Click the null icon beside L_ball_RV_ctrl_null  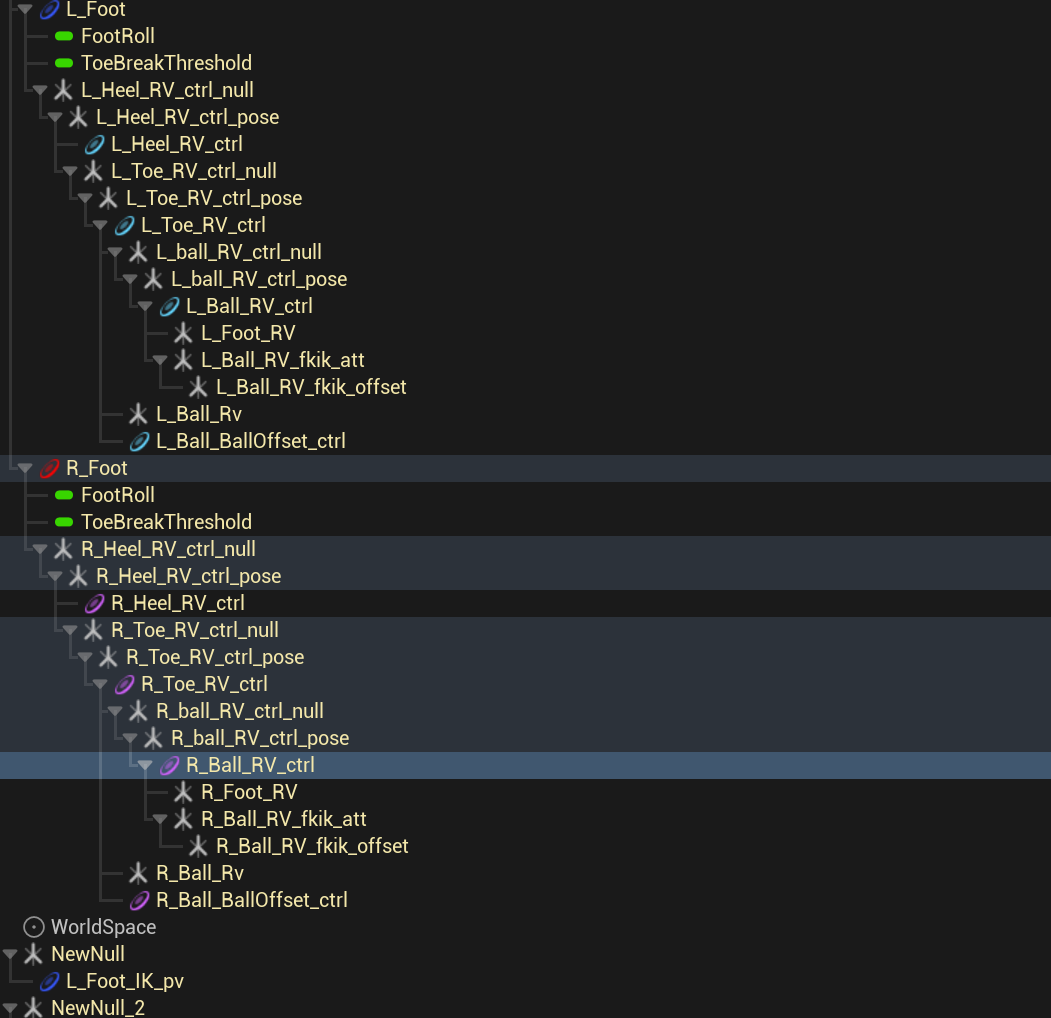click(x=138, y=252)
